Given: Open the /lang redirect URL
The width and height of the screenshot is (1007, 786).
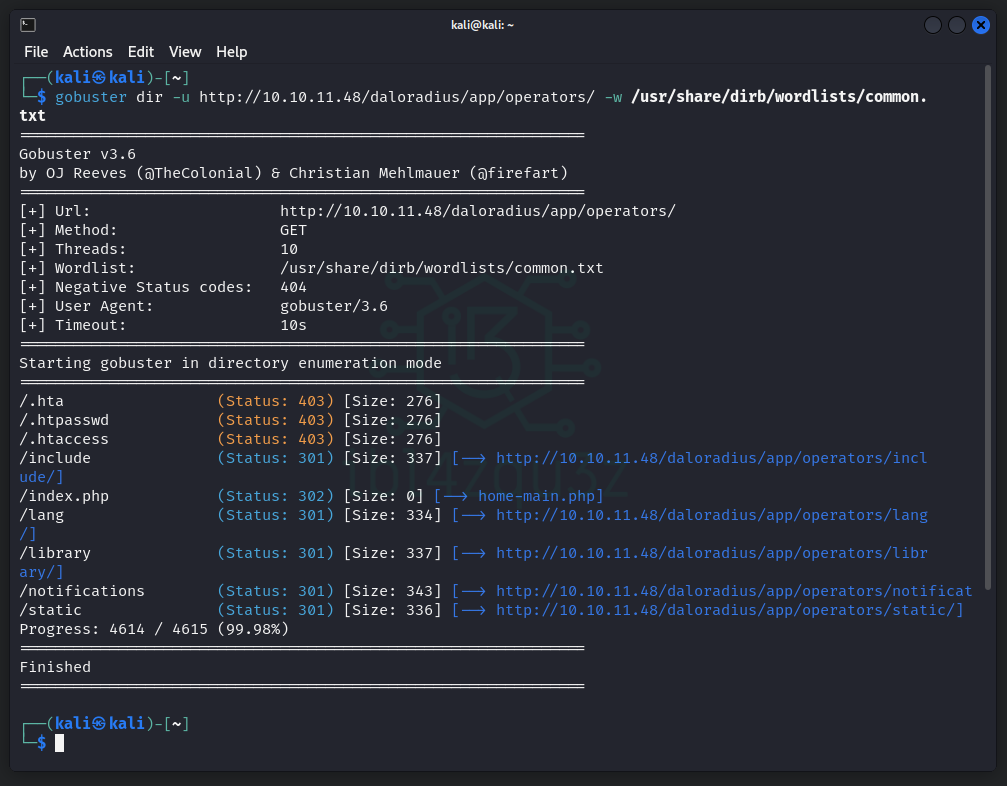Looking at the screenshot, I should pos(711,515).
